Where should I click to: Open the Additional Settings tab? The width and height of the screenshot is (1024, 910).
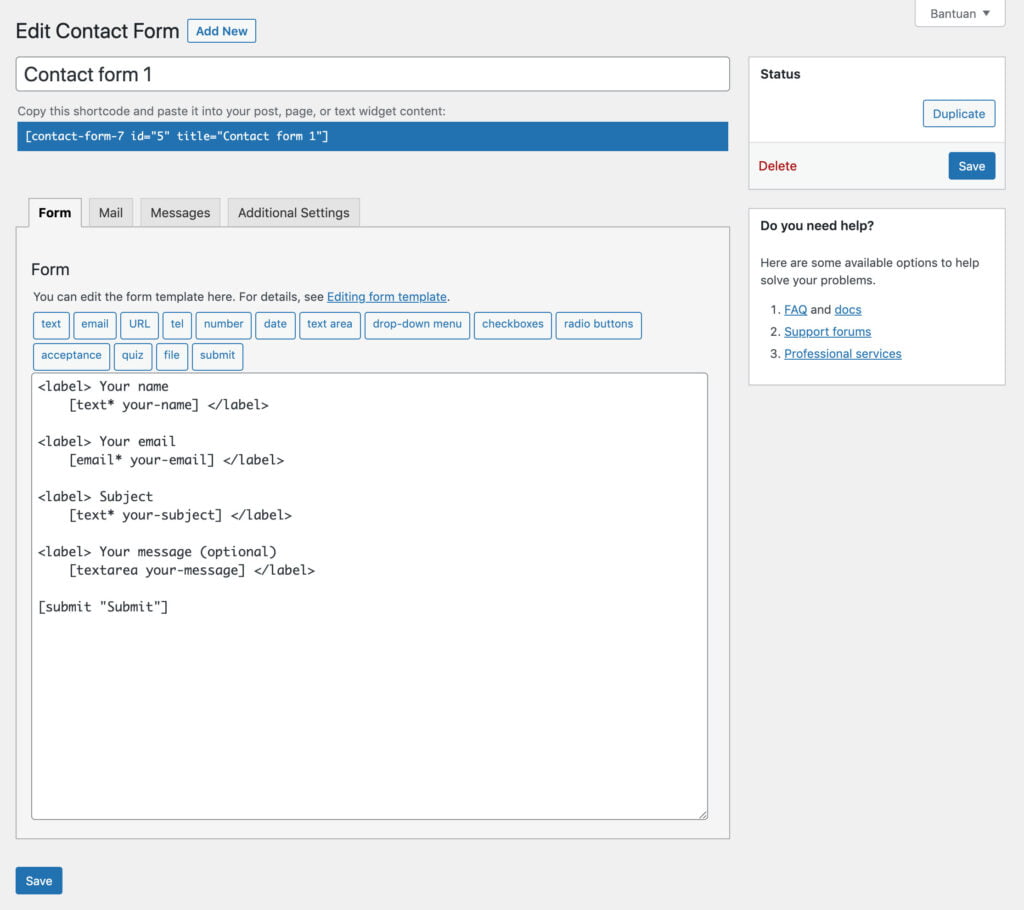coord(293,212)
